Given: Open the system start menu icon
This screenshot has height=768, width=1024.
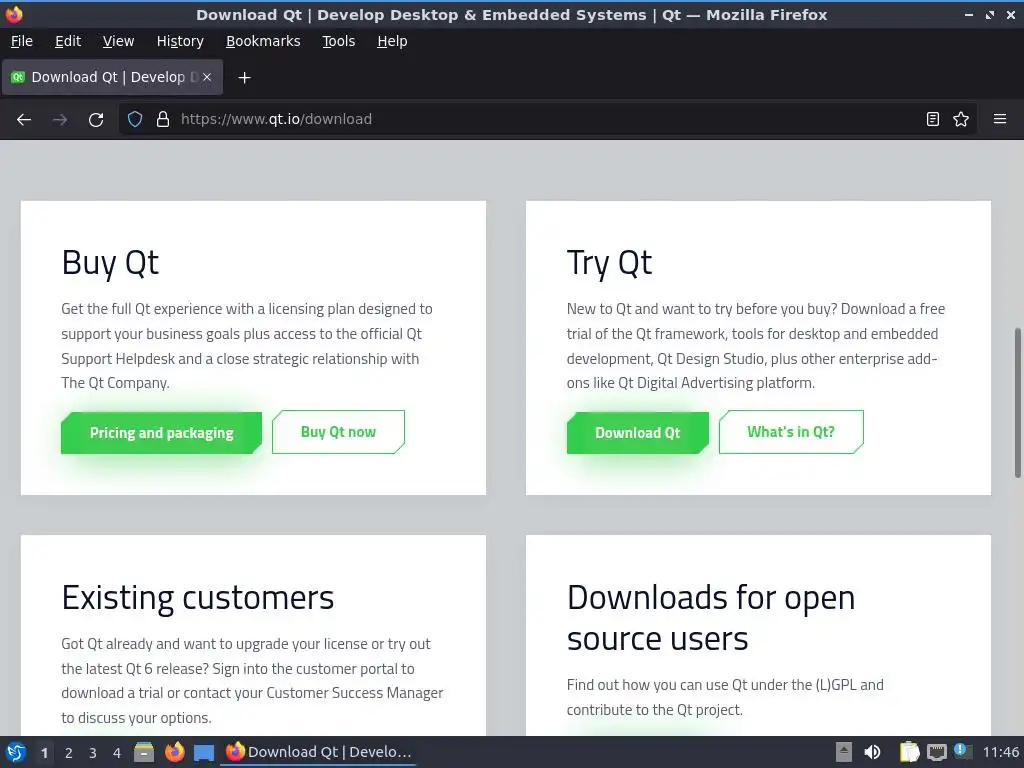Looking at the screenshot, I should click(x=15, y=752).
